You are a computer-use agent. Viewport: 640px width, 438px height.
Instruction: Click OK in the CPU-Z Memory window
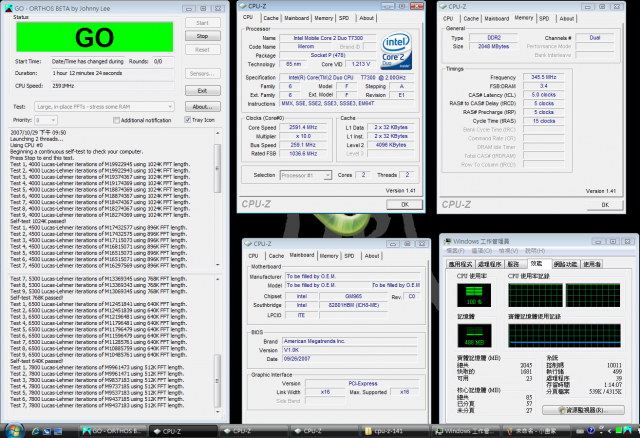[x=605, y=205]
